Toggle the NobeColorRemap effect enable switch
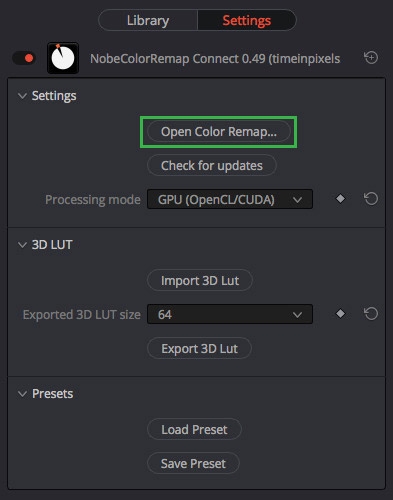393x500 pixels. click(x=24, y=58)
